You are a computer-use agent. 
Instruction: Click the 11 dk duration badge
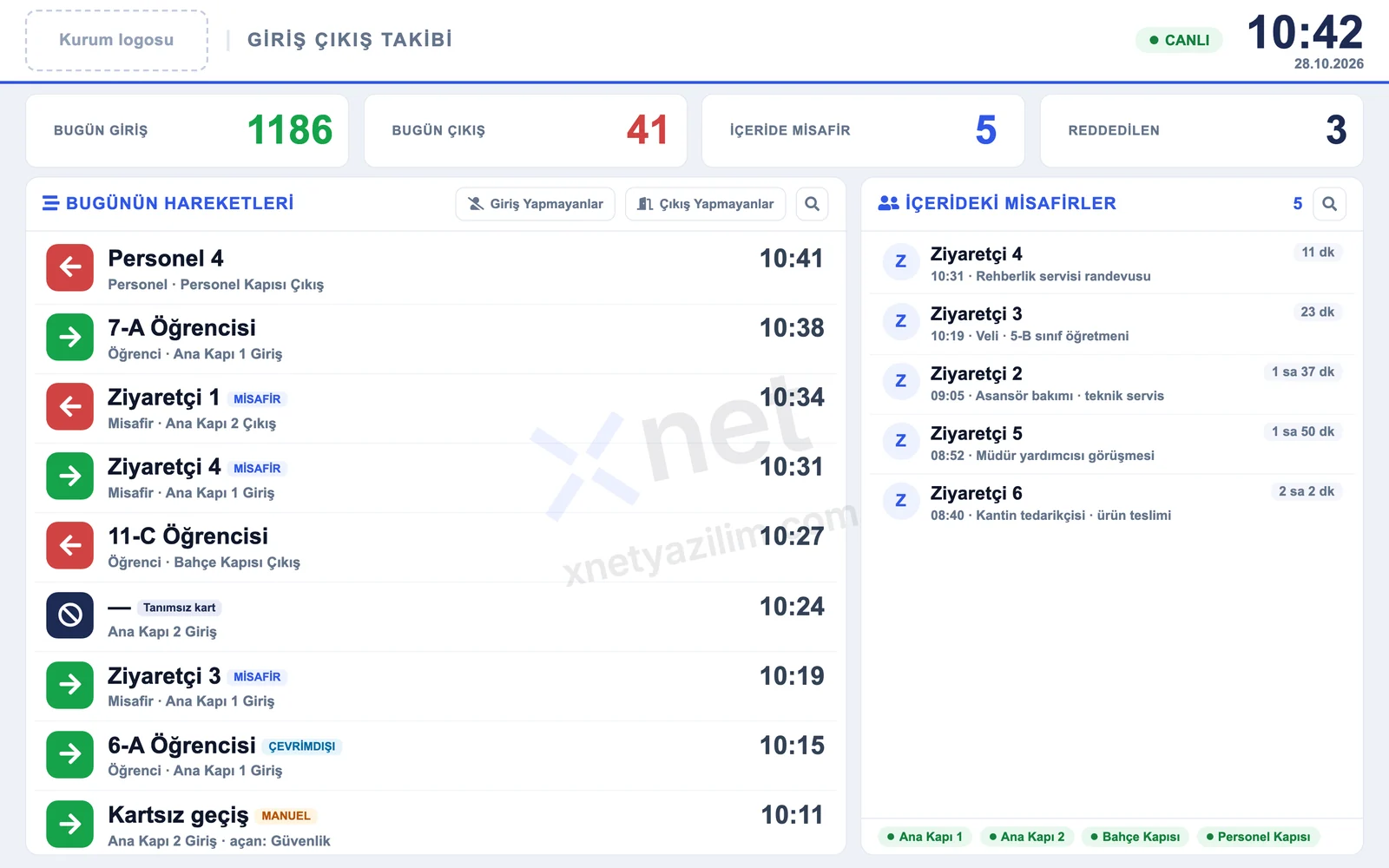(1318, 252)
